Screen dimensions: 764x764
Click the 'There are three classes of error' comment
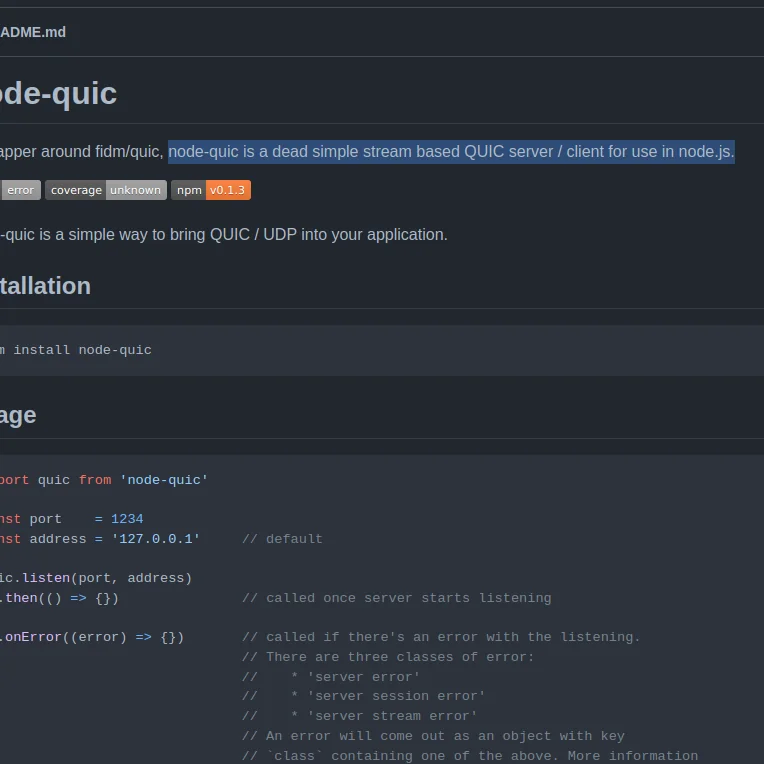point(388,657)
